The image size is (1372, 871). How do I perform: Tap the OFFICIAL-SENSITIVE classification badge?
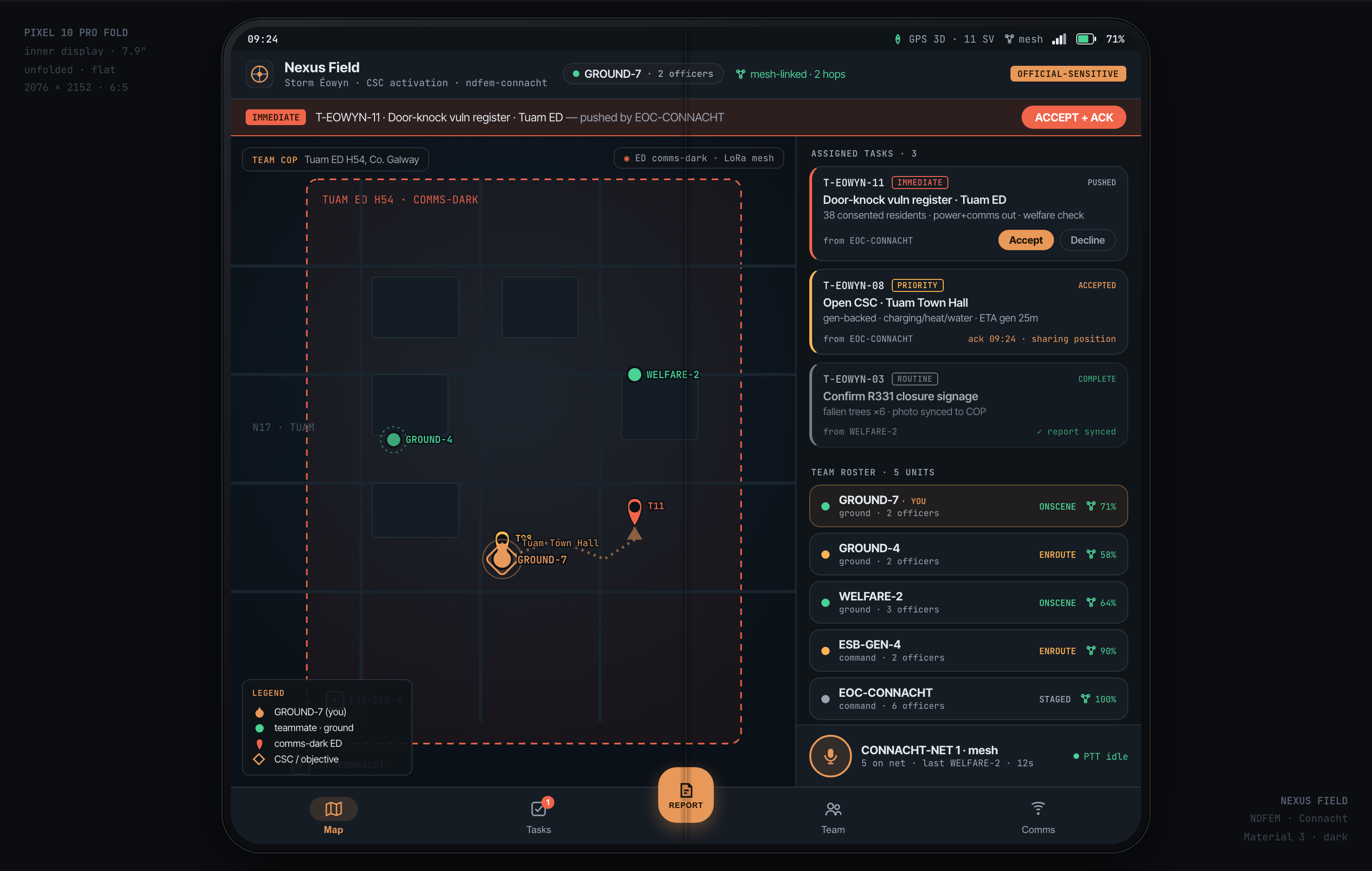1068,74
